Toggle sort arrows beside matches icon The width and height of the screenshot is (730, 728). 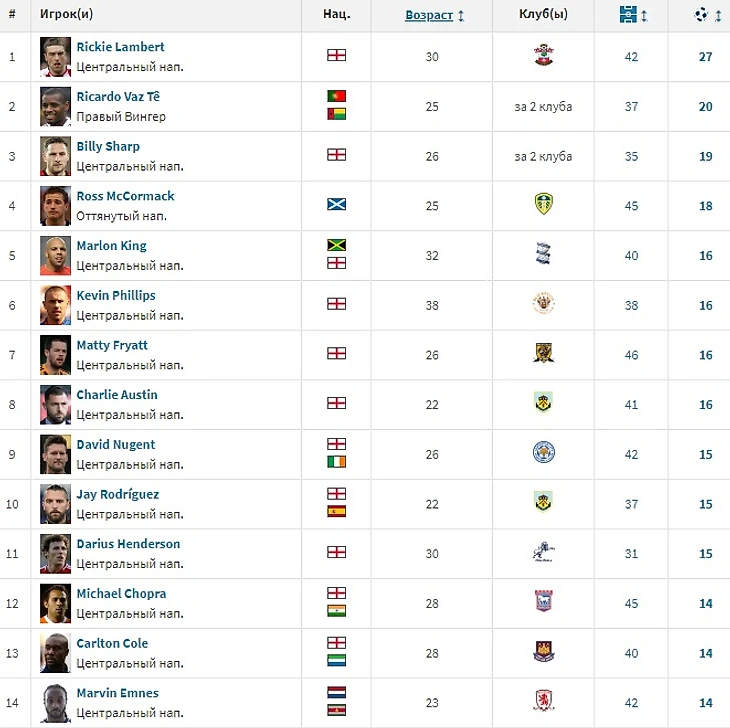point(644,16)
